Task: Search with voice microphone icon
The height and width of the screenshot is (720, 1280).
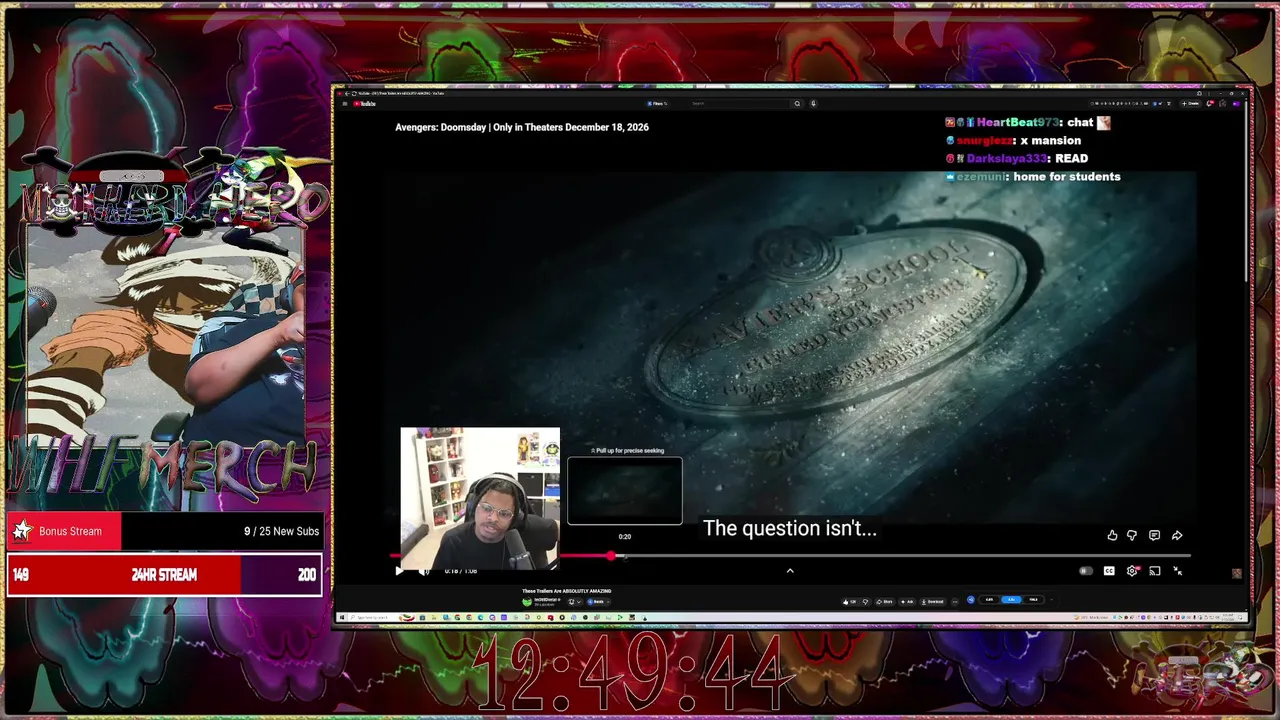Action: pyautogui.click(x=814, y=103)
